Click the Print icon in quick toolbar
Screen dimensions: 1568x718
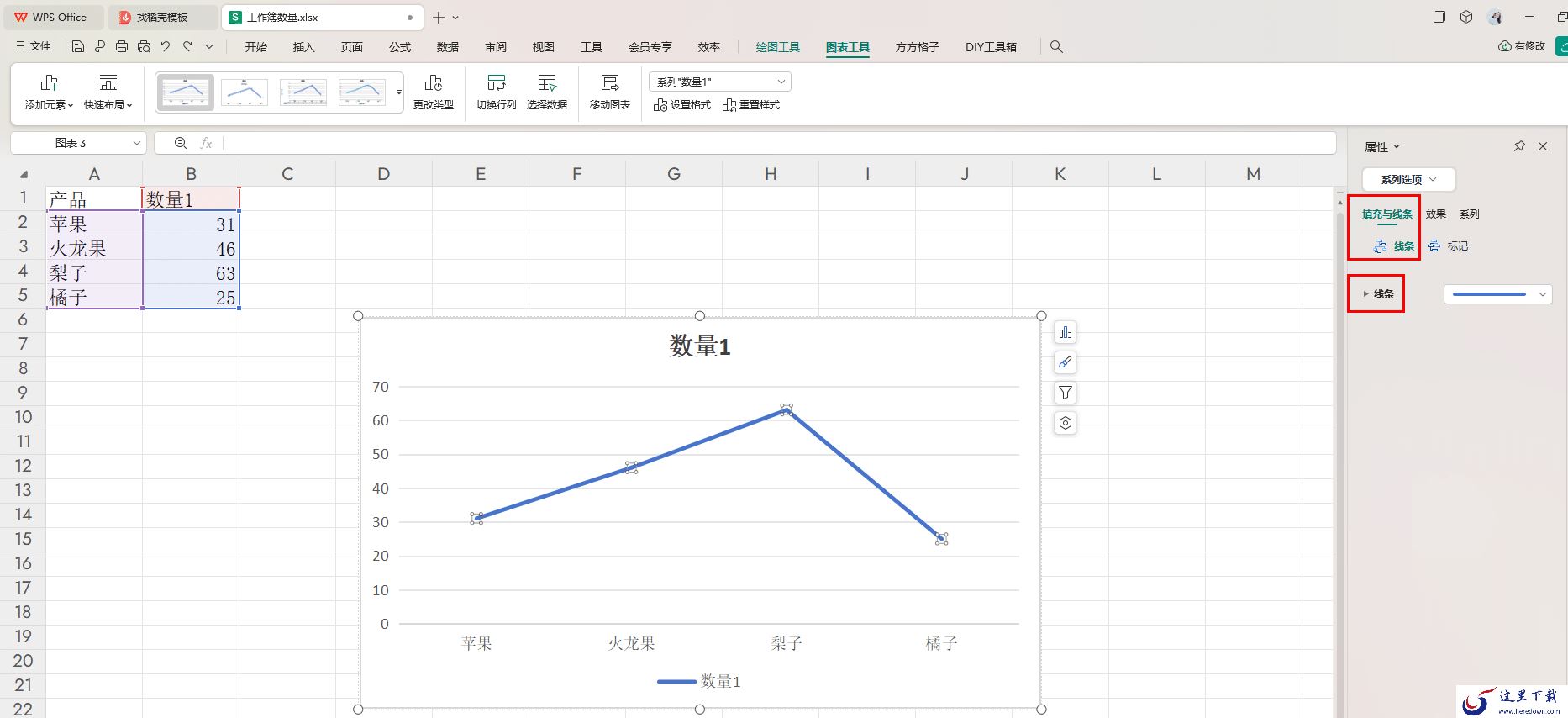click(122, 47)
